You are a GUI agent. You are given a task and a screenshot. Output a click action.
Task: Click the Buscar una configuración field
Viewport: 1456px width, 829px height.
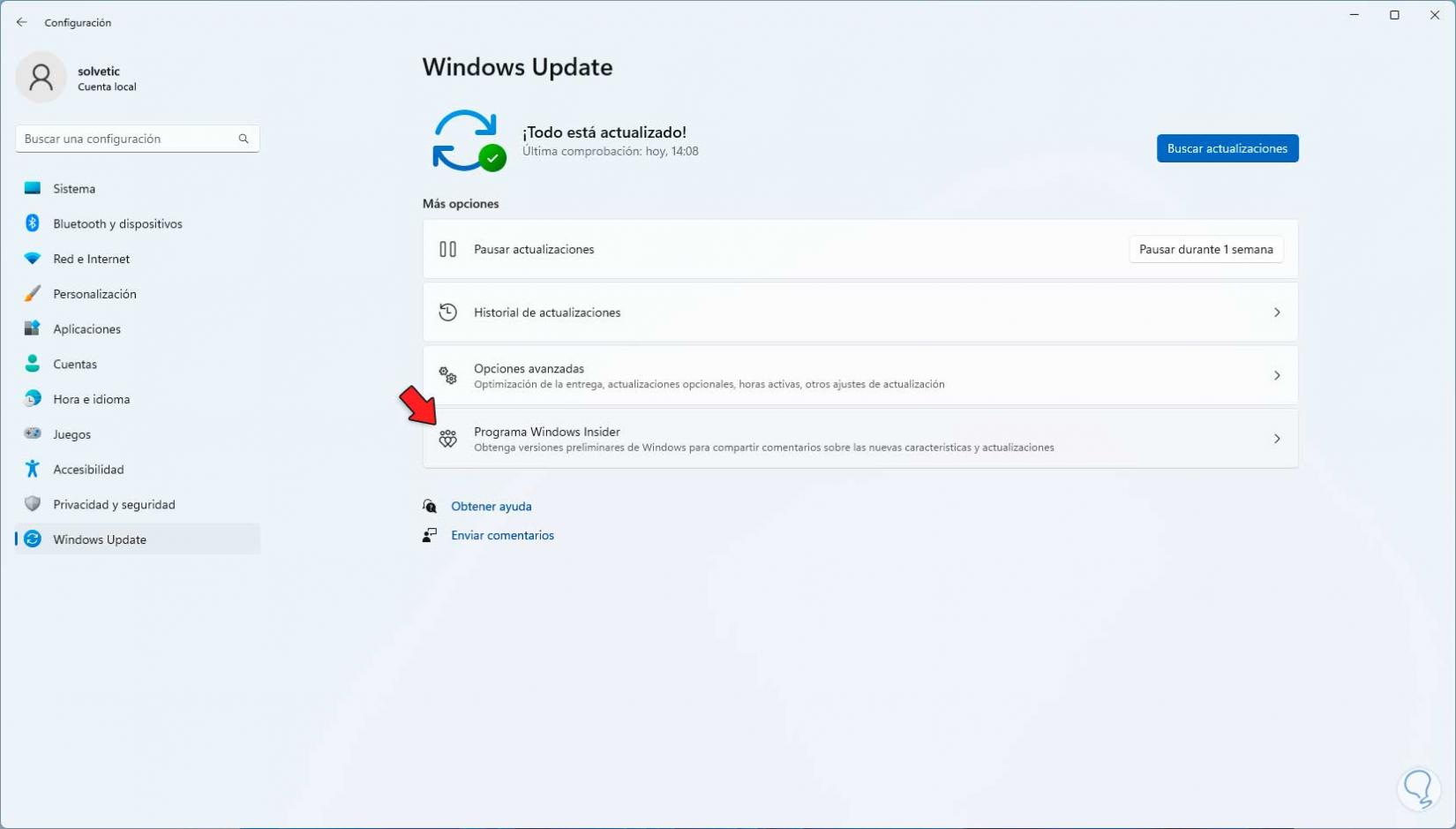pos(138,139)
